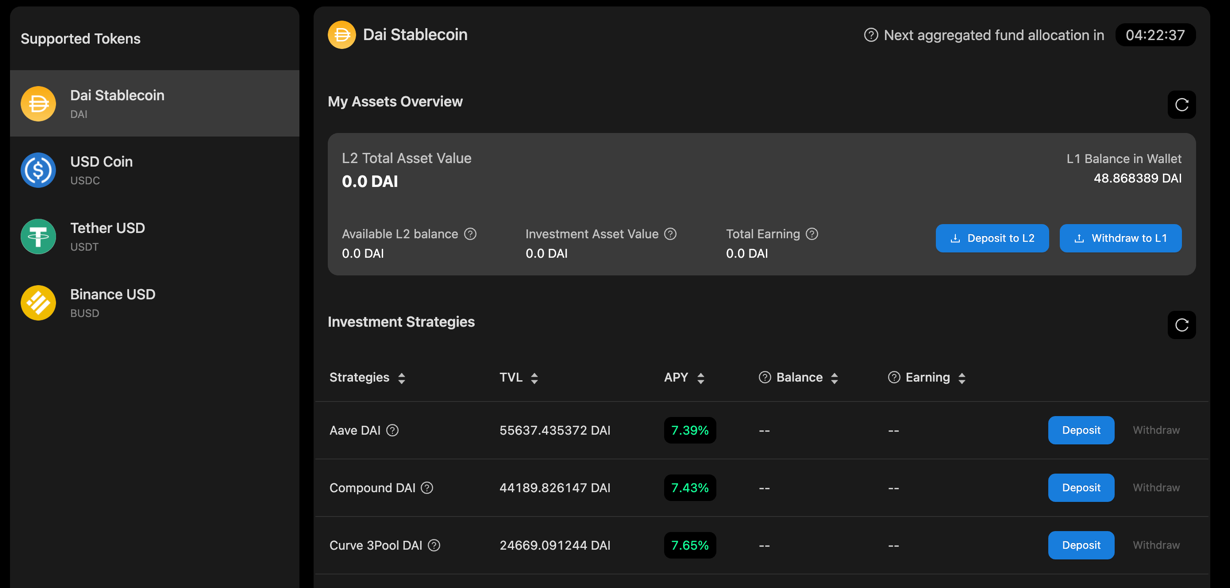Deposit into the Aave DAI strategy
Viewport: 1230px width, 588px height.
pos(1081,430)
